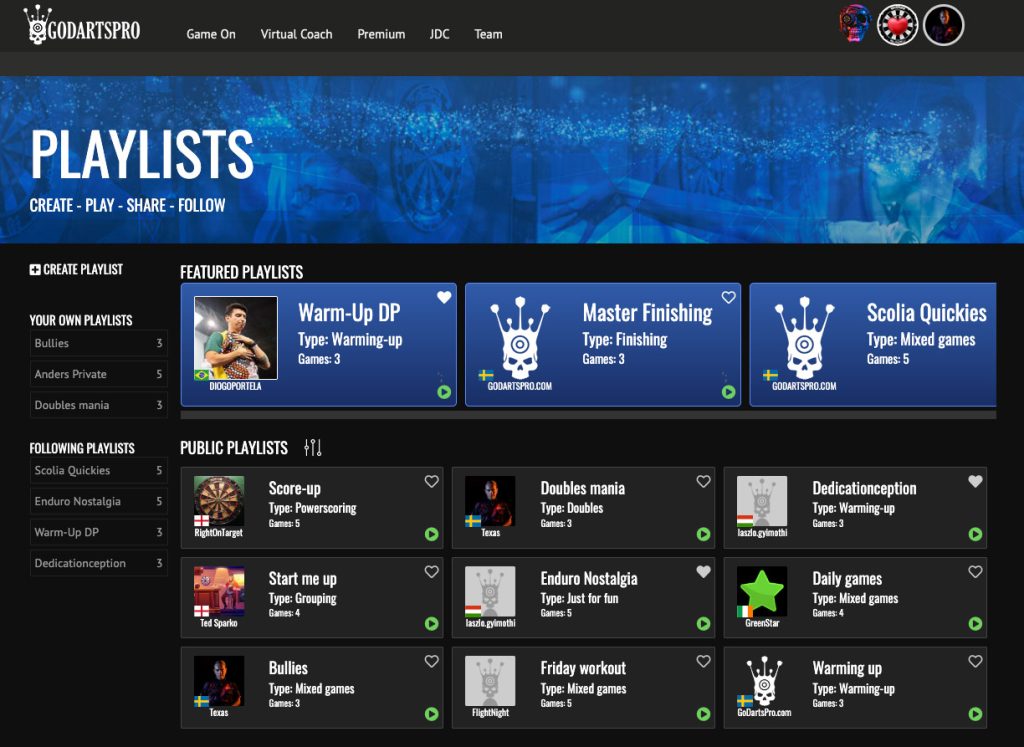Viewport: 1024px width, 747px height.
Task: Open Enduro Nostalgia in Following Playlists
Action: [99, 501]
